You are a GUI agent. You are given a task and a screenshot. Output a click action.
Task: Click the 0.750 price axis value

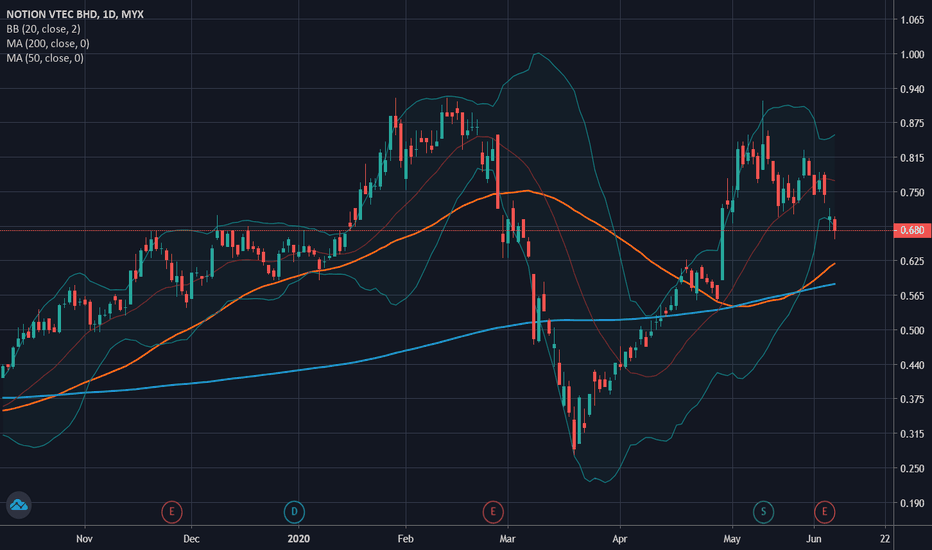[912, 193]
